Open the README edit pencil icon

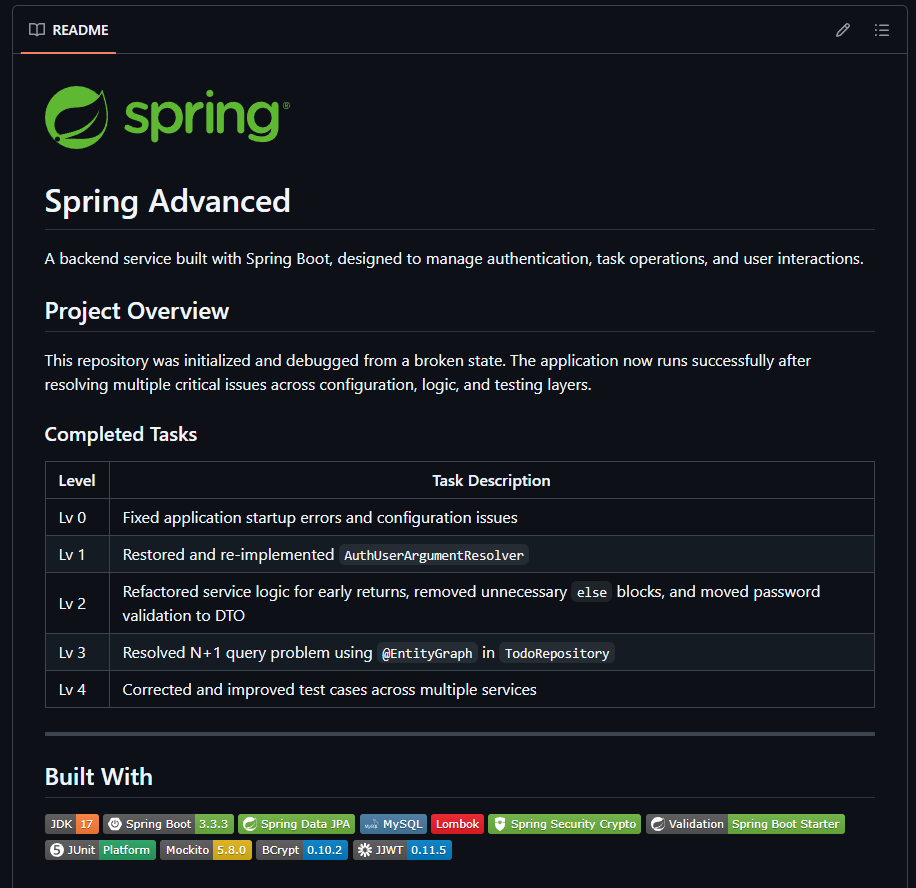(843, 30)
